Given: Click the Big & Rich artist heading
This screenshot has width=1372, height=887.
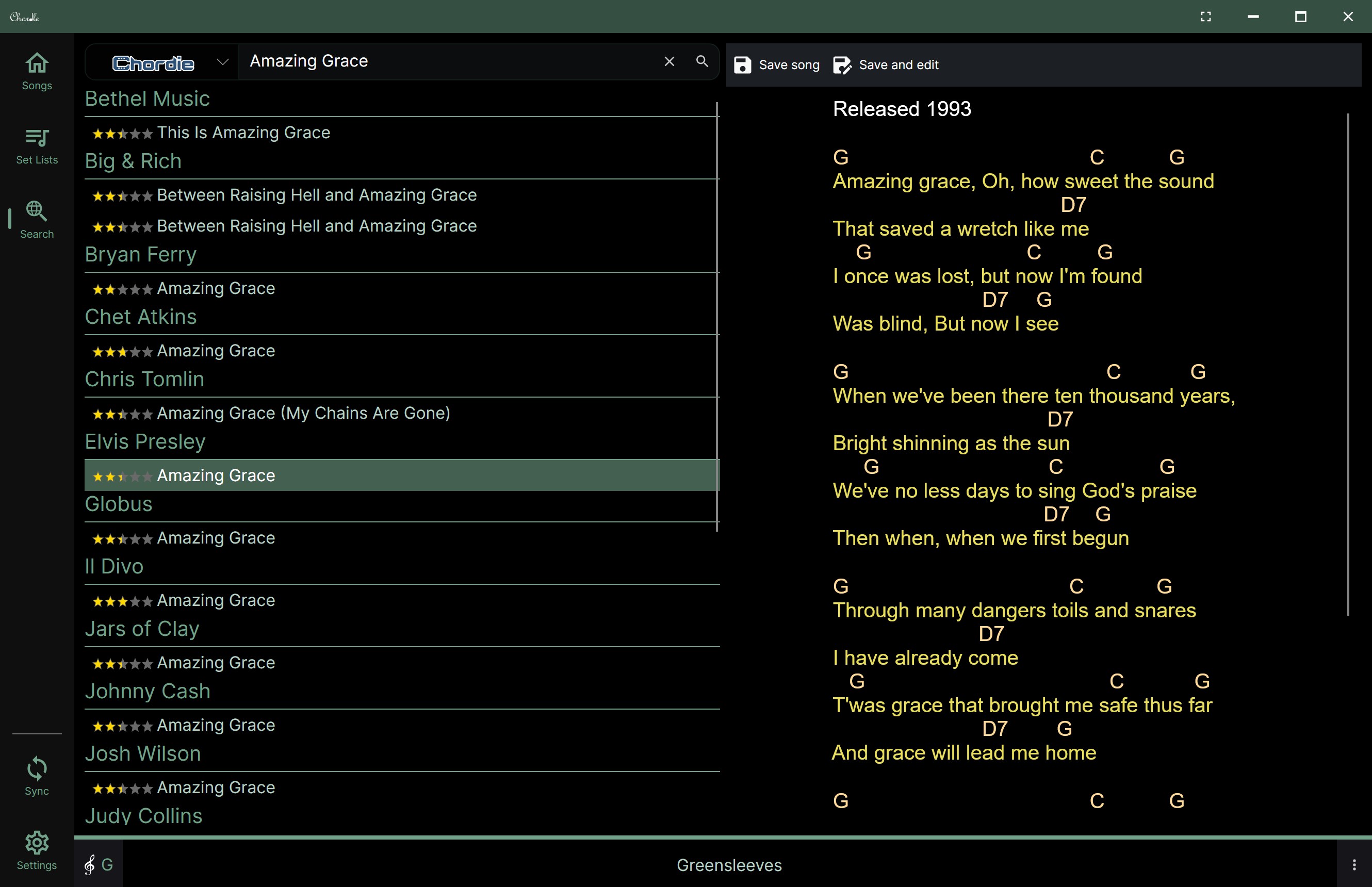Looking at the screenshot, I should (133, 161).
